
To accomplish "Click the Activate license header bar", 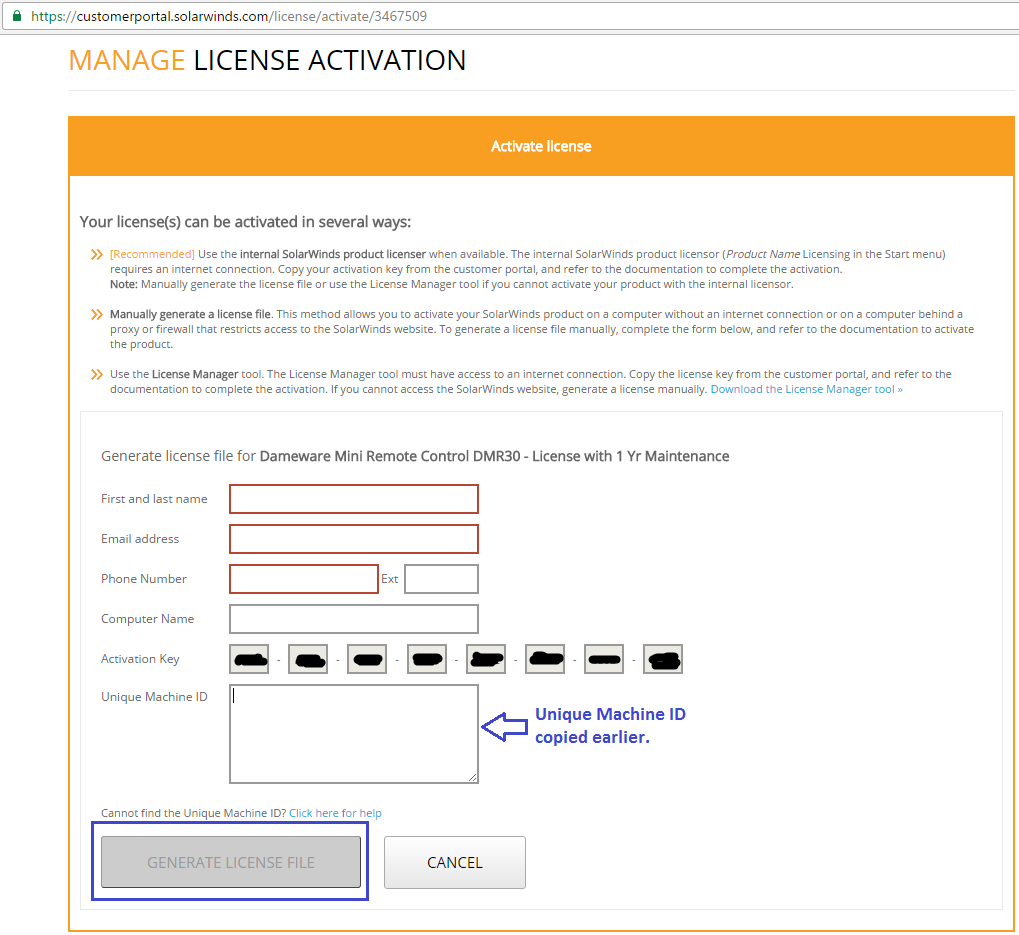I will [x=540, y=145].
